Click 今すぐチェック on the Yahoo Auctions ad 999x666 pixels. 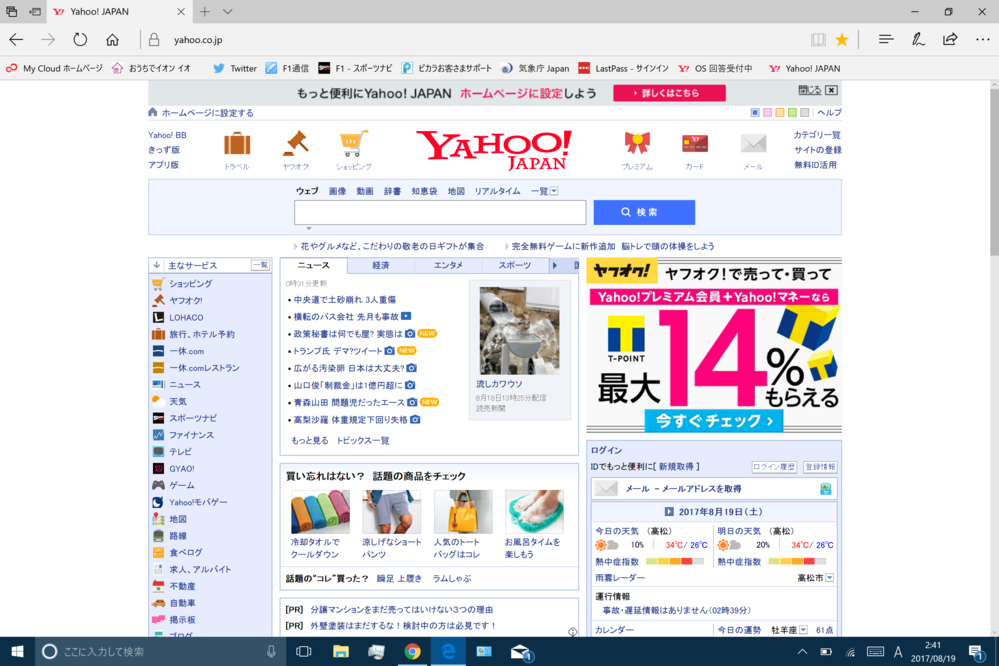pyautogui.click(x=714, y=421)
